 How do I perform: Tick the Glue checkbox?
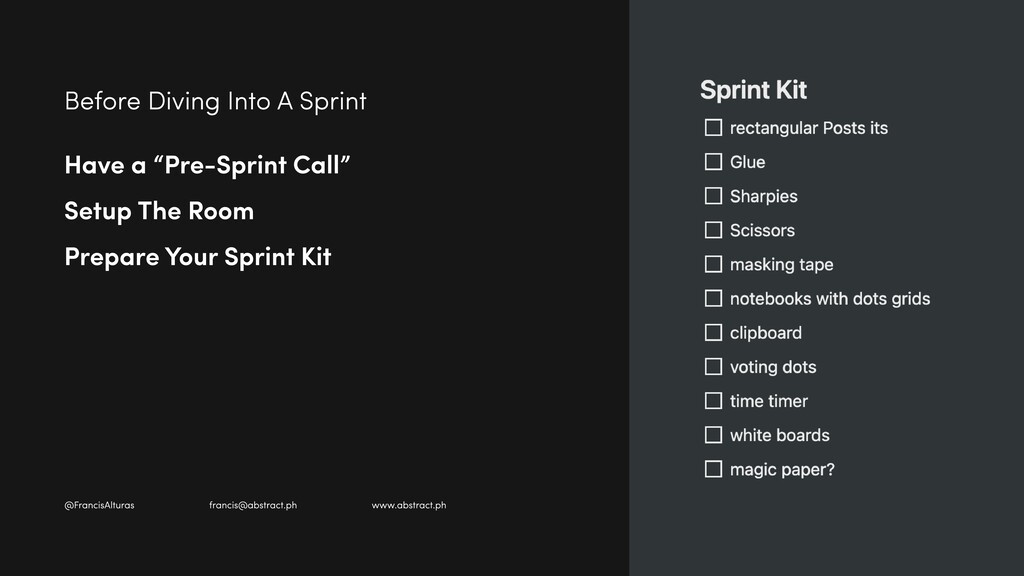point(713,161)
